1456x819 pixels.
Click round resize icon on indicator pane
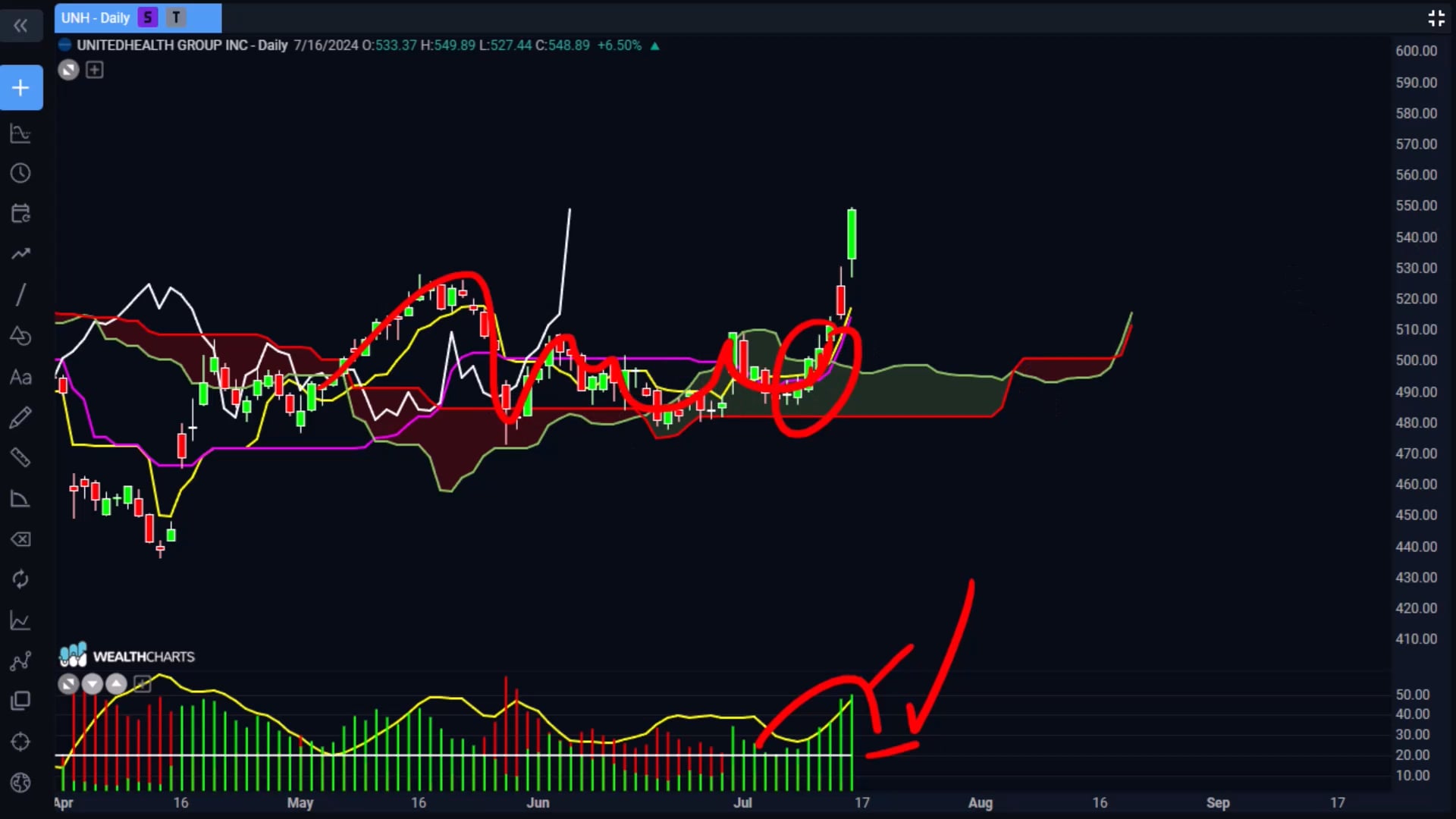(x=68, y=685)
